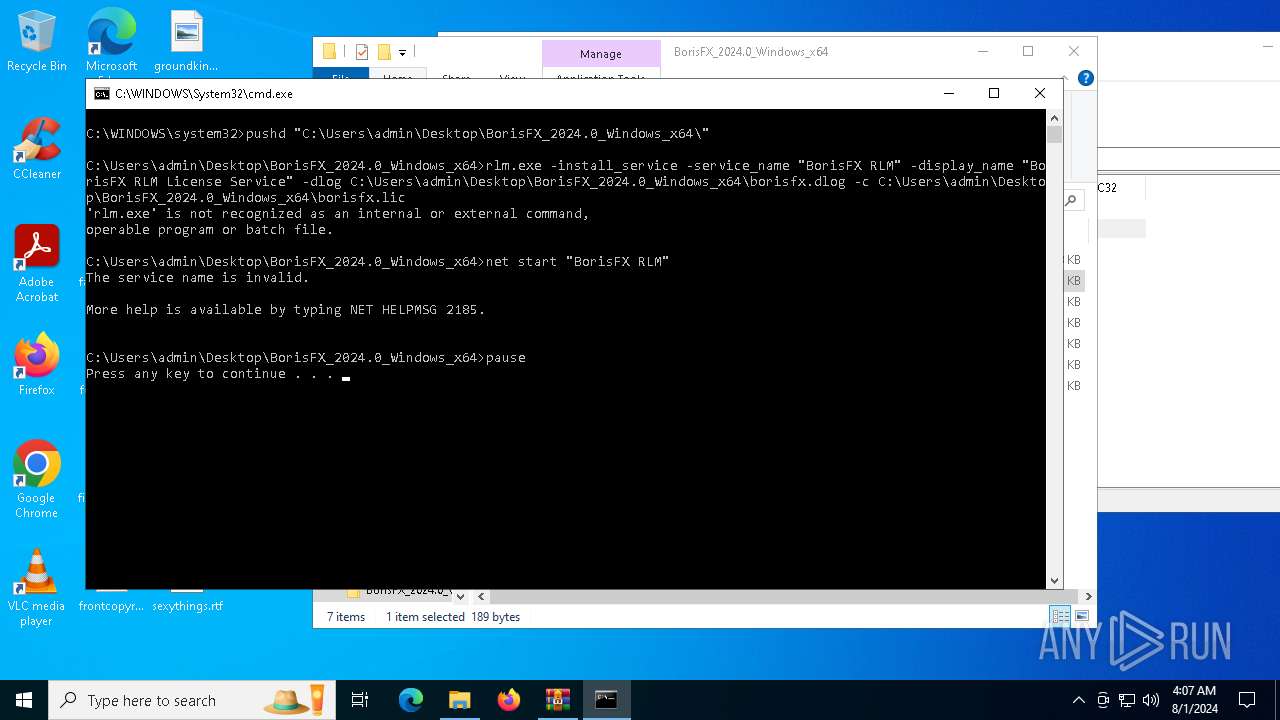Launch Firefox from the desktop icon
Viewport: 1280px width, 720px height.
coord(37,365)
